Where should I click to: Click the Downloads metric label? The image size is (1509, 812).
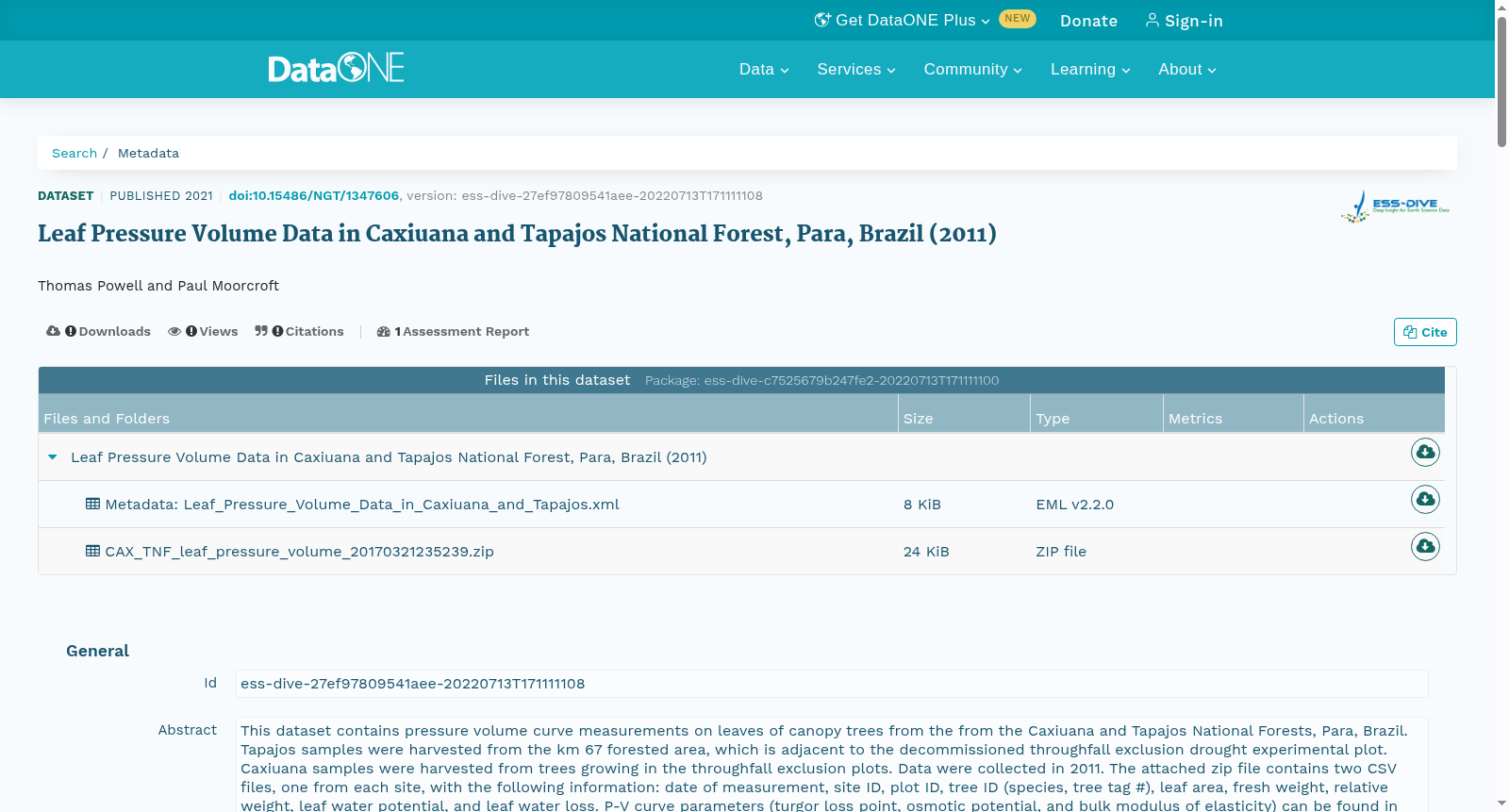click(x=114, y=331)
